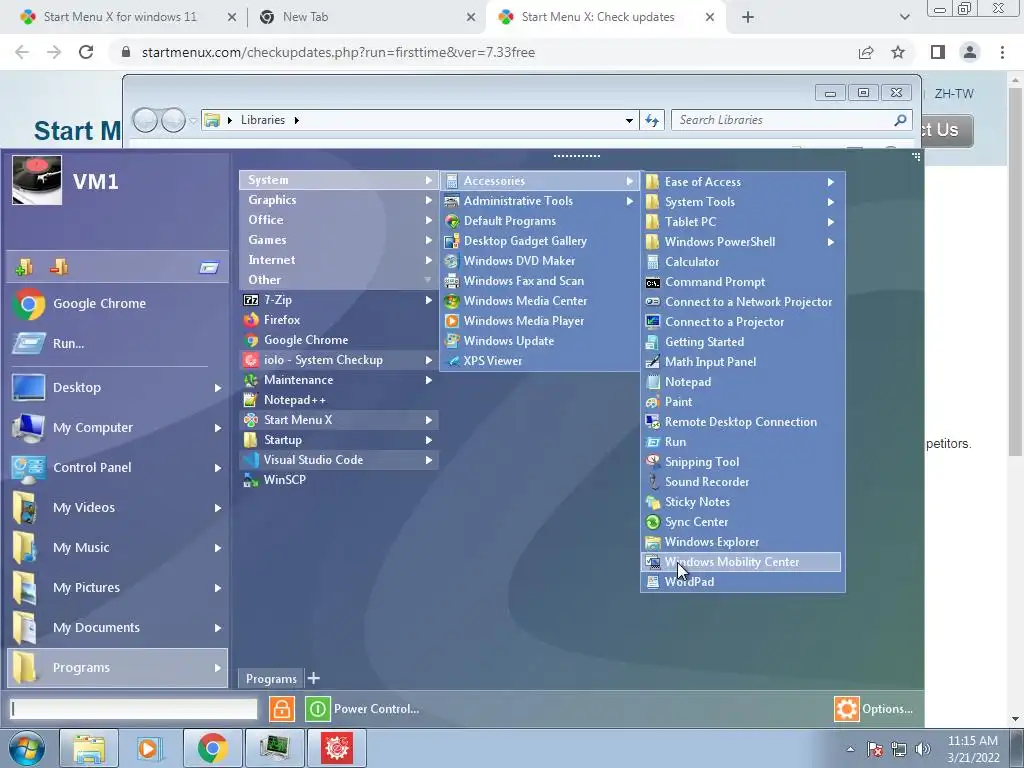Launch Paint

(742, 402)
